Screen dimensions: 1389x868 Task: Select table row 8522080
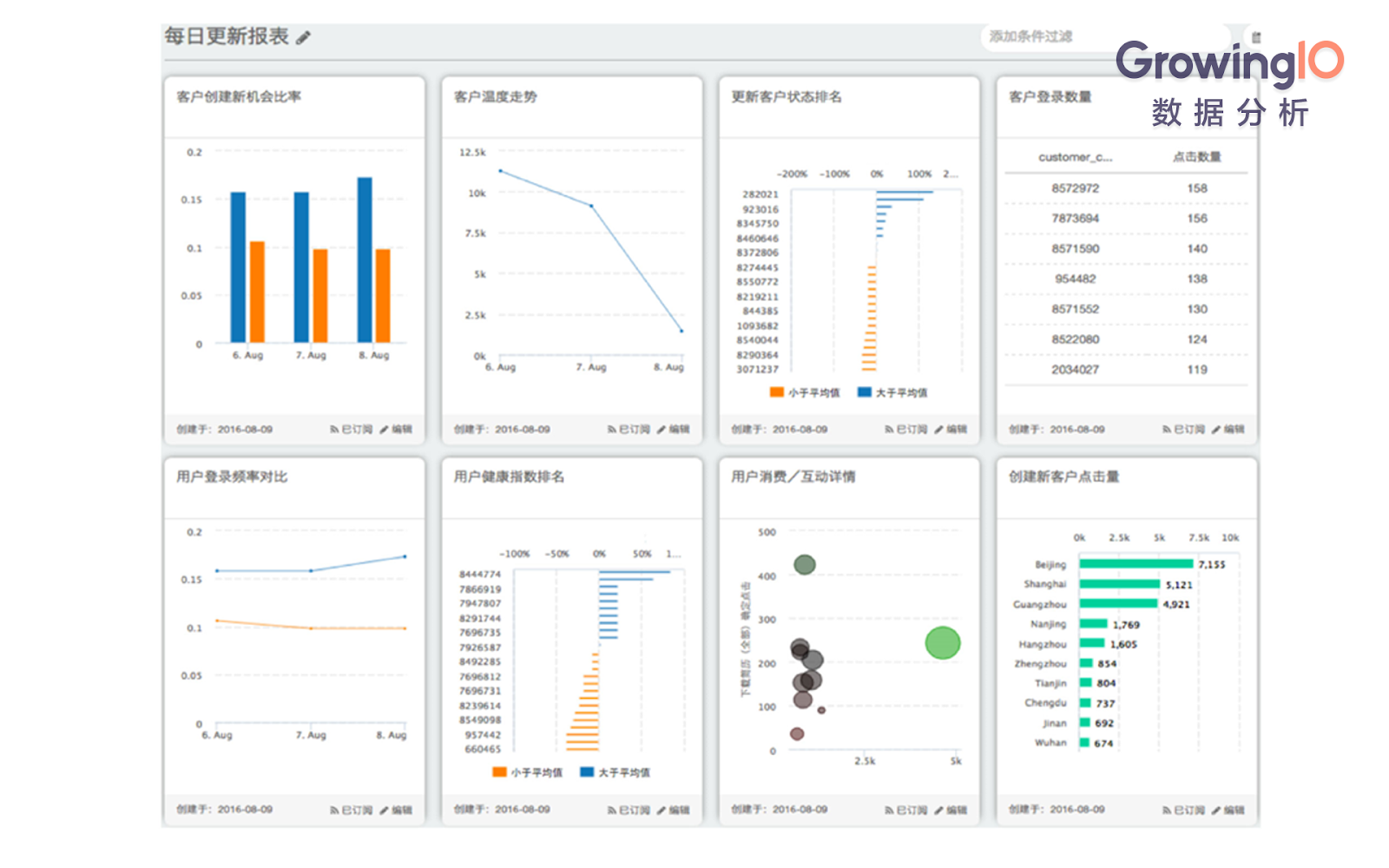tap(1126, 339)
